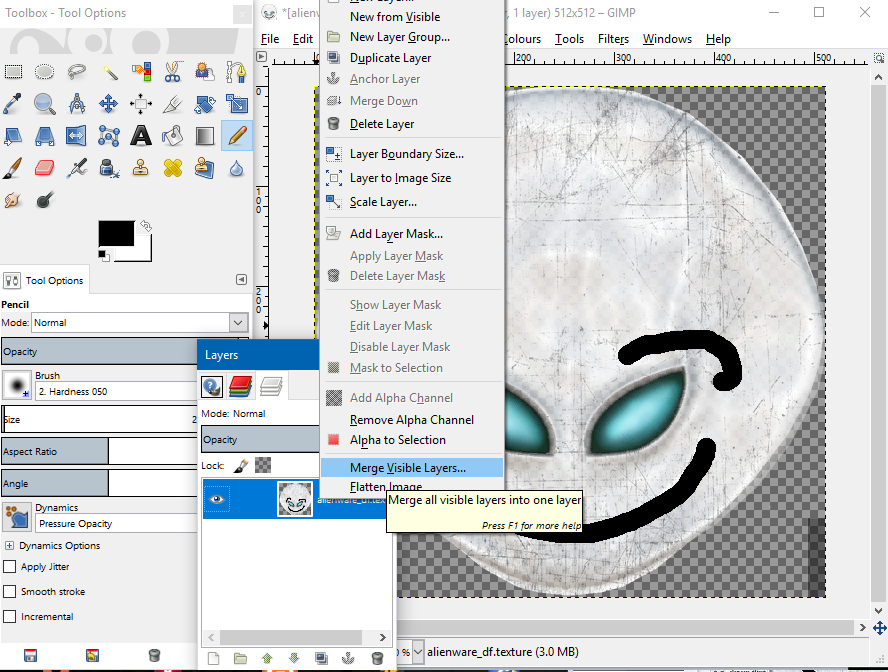Select the Color Picker eyedropper tool
The width and height of the screenshot is (888, 672).
click(13, 104)
